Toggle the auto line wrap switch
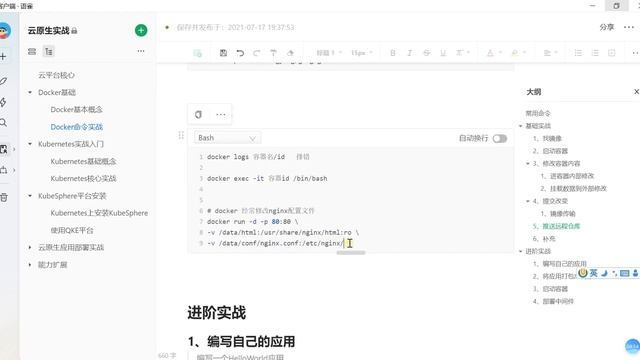Screen dimensions: 640x360 coord(500,138)
